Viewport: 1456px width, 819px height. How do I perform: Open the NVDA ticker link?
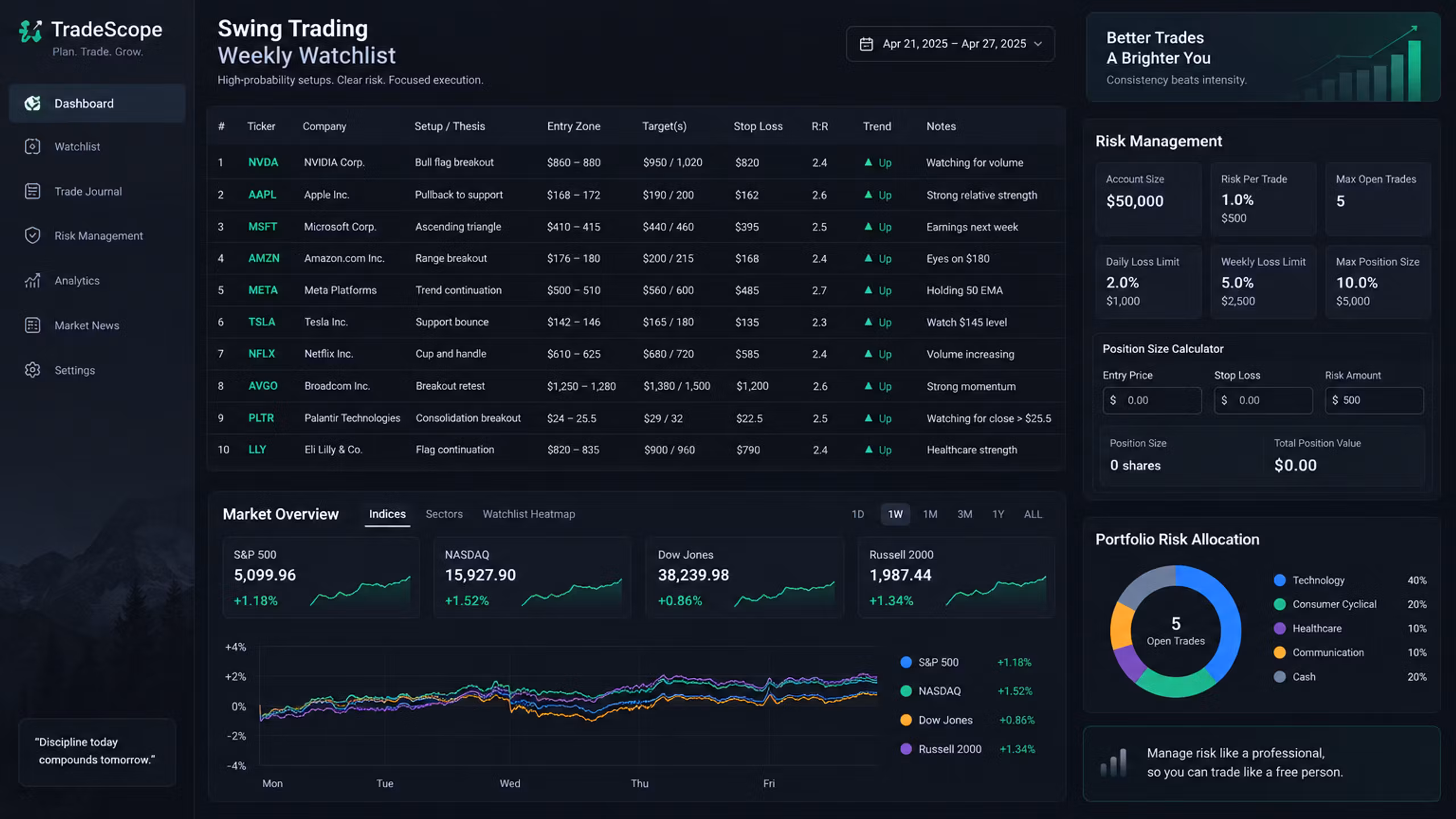263,162
